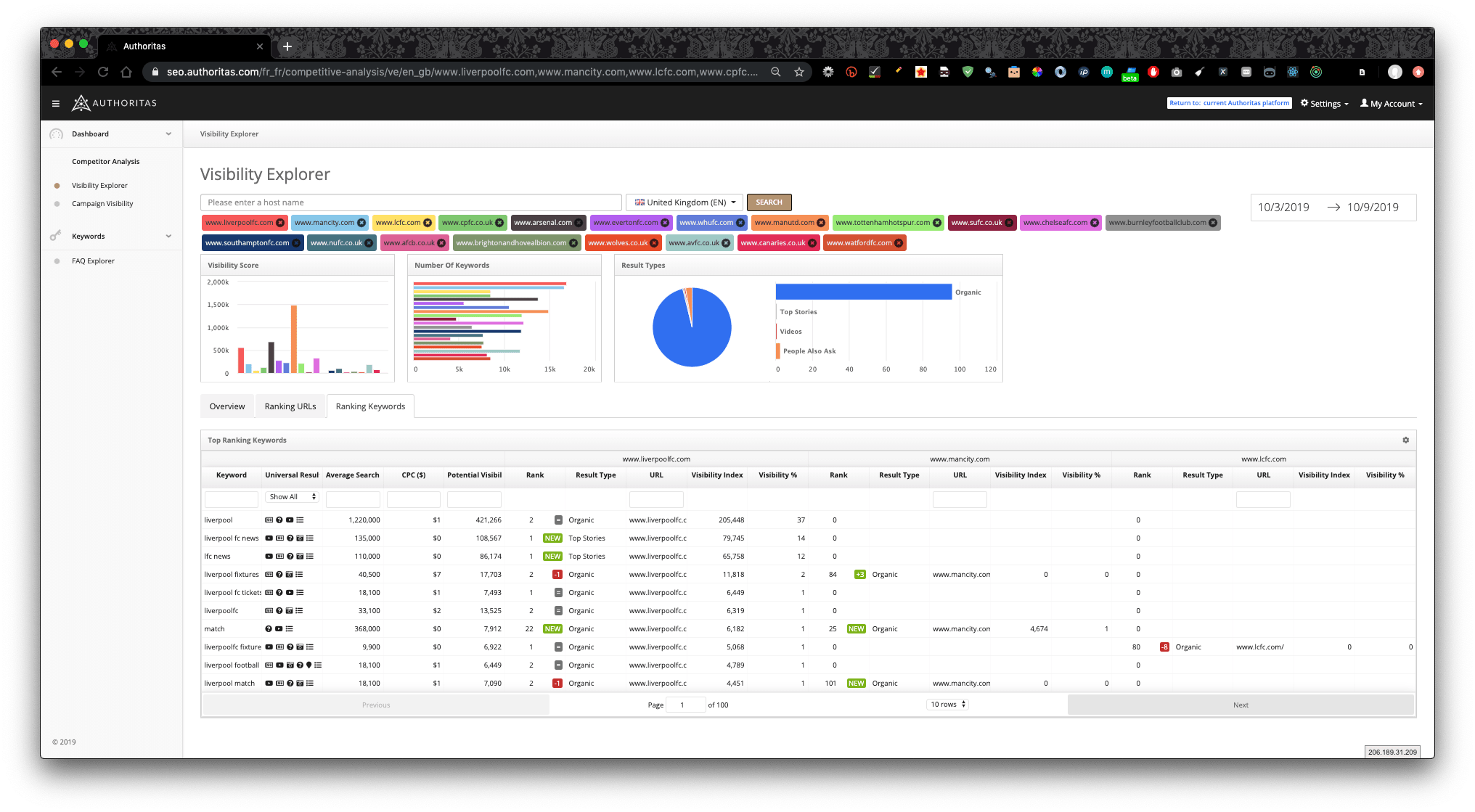Click the end date 10/9/2019
1475x812 pixels.
tap(1373, 208)
